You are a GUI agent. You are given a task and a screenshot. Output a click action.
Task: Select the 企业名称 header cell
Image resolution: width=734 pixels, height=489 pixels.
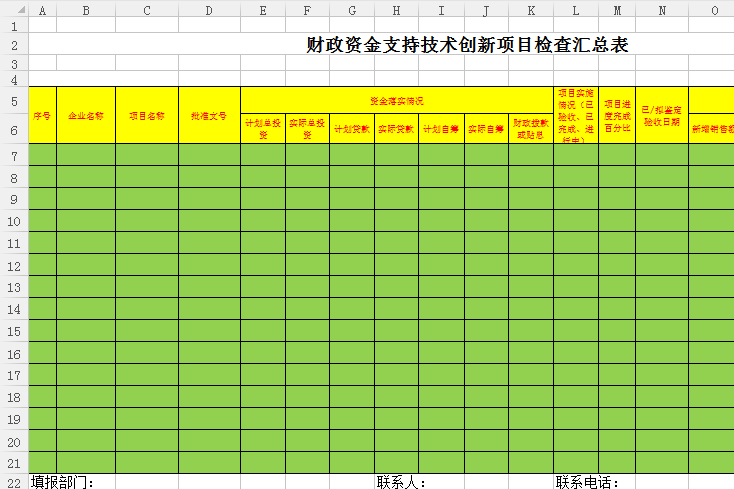point(86,115)
